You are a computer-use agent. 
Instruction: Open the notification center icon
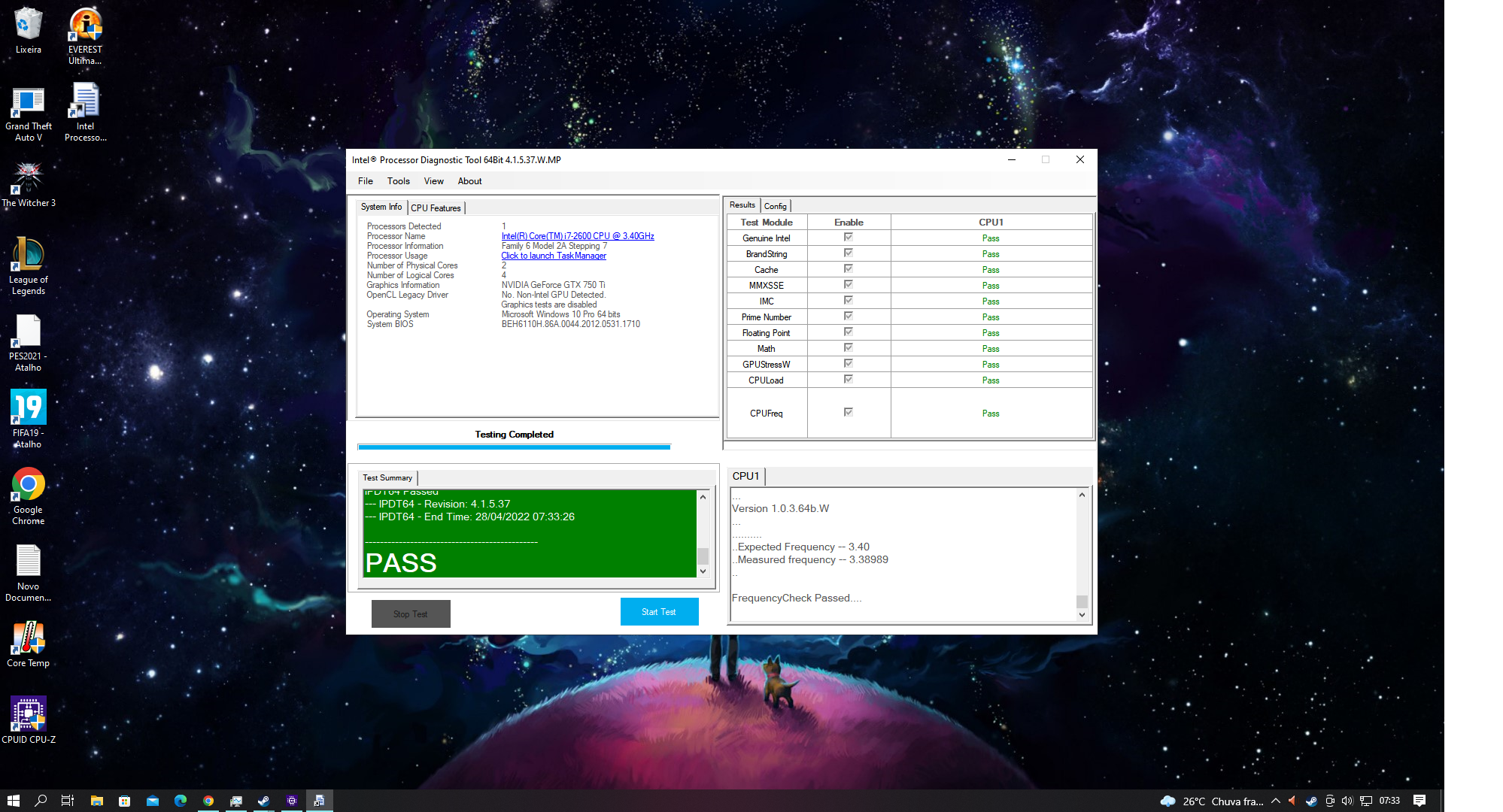point(1419,801)
